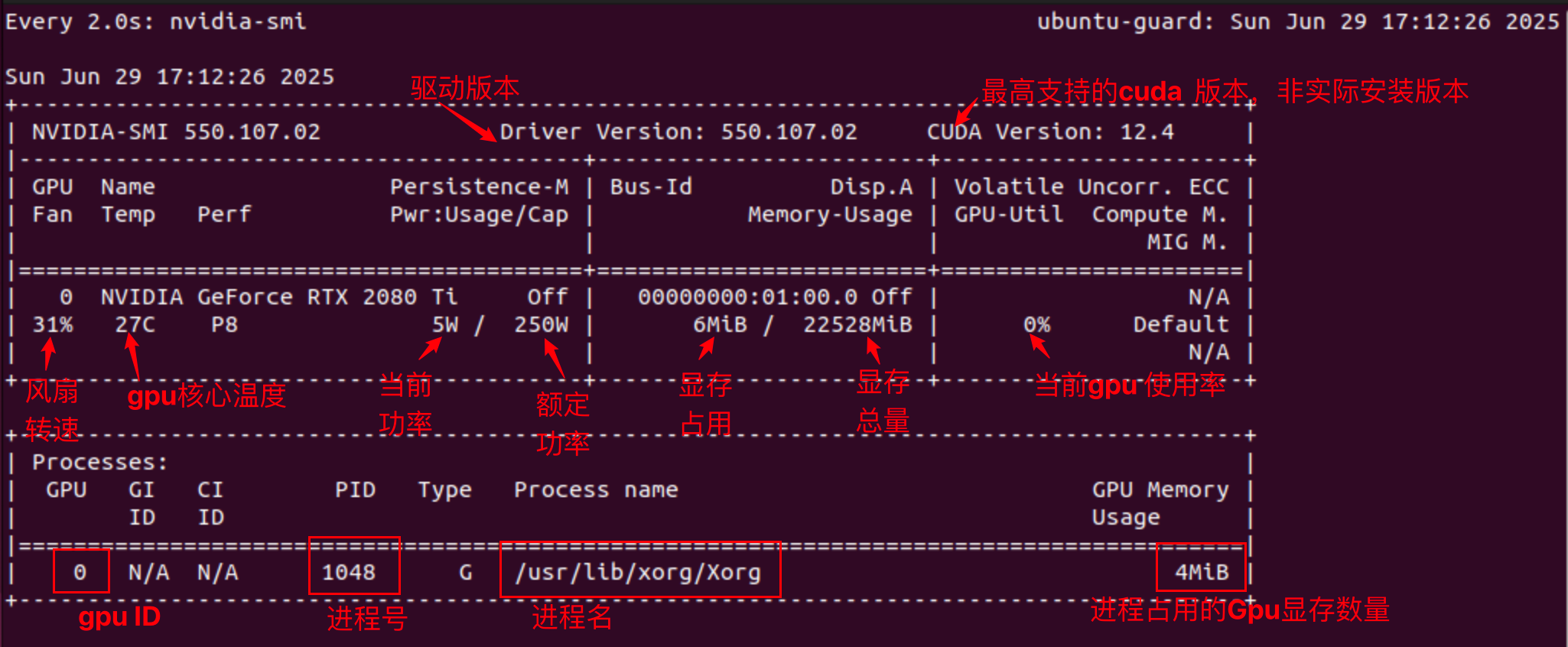Select the Default compute mode text
The width and height of the screenshot is (1568, 647).
[x=1180, y=324]
